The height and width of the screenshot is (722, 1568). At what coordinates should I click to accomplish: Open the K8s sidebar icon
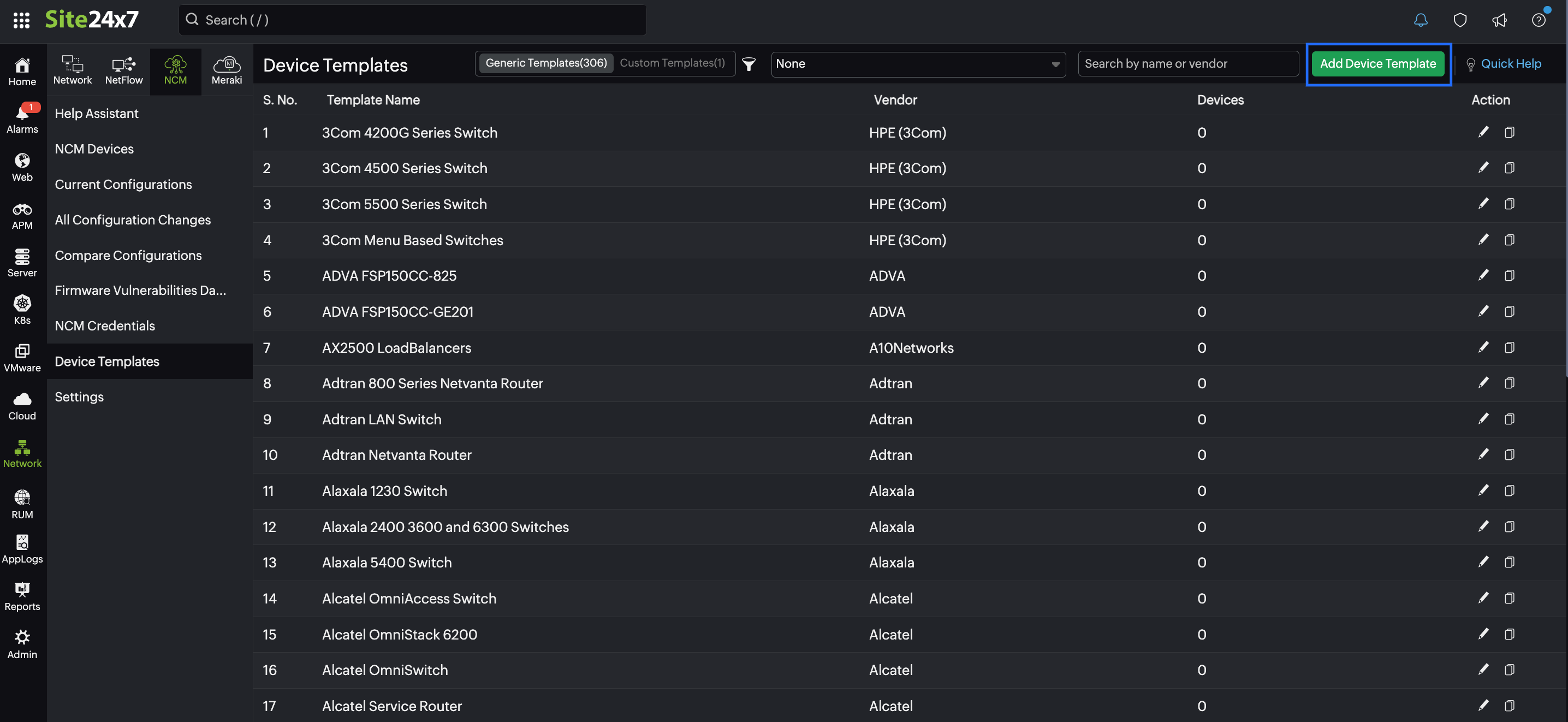coord(22,309)
